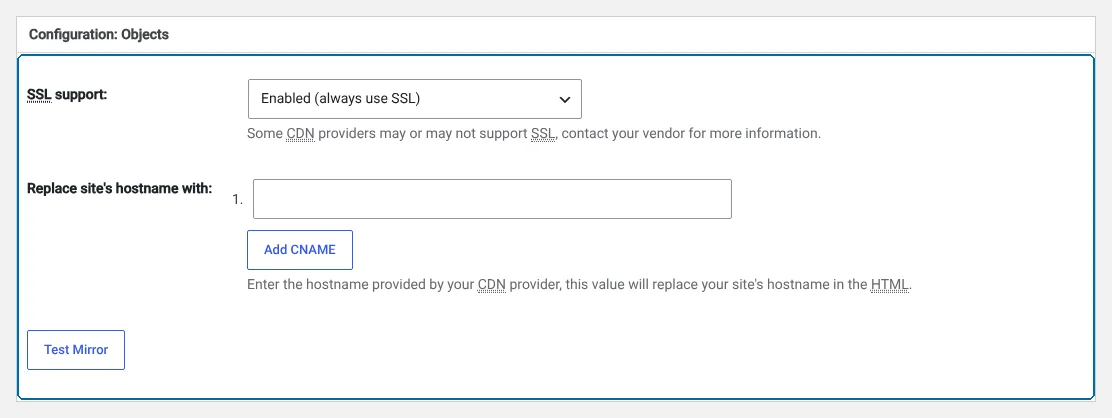This screenshot has height=418, width=1112.
Task: Click the Replace site's hostname with label
Action: [120, 189]
